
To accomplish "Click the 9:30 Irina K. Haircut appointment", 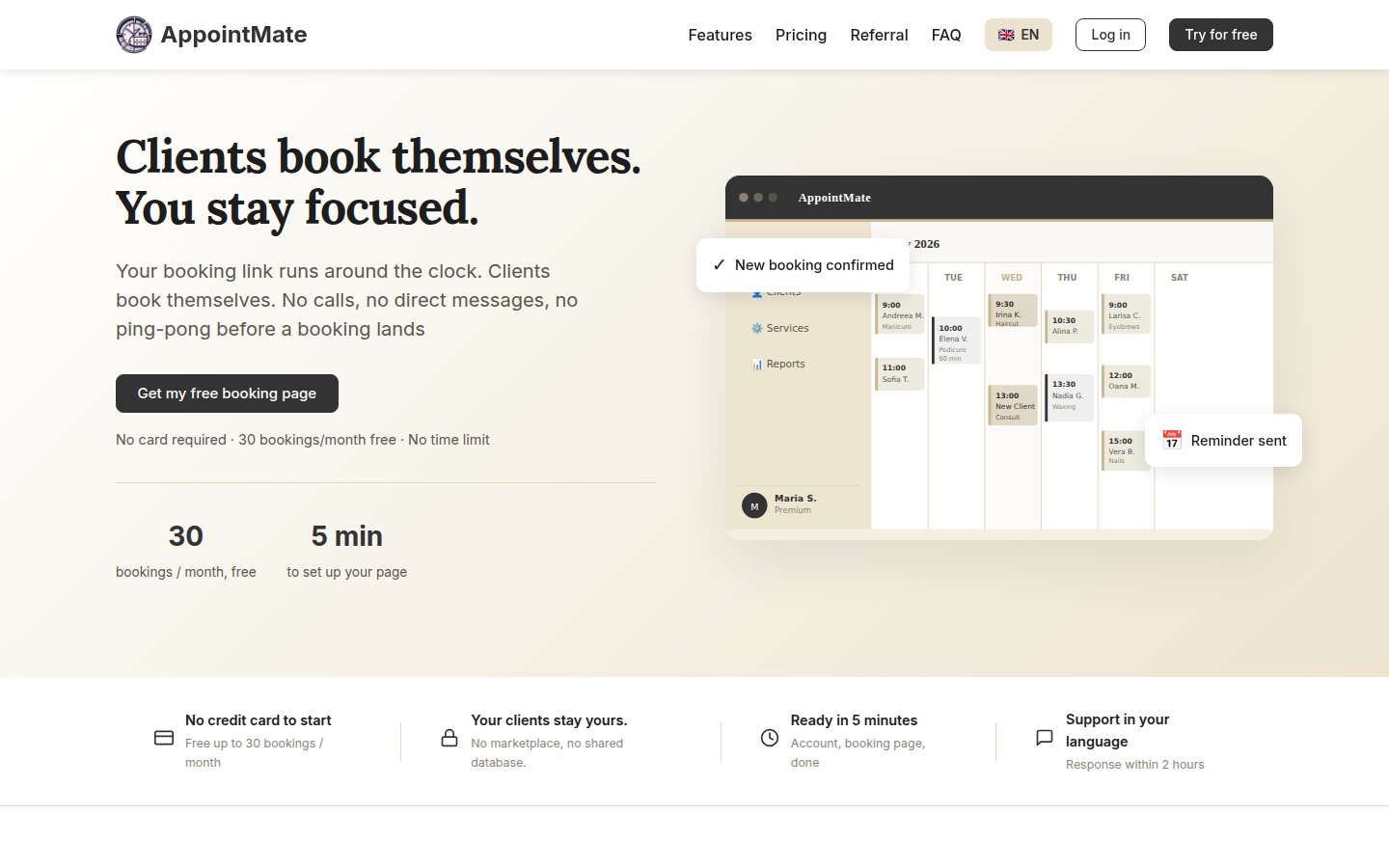I will click(1013, 312).
